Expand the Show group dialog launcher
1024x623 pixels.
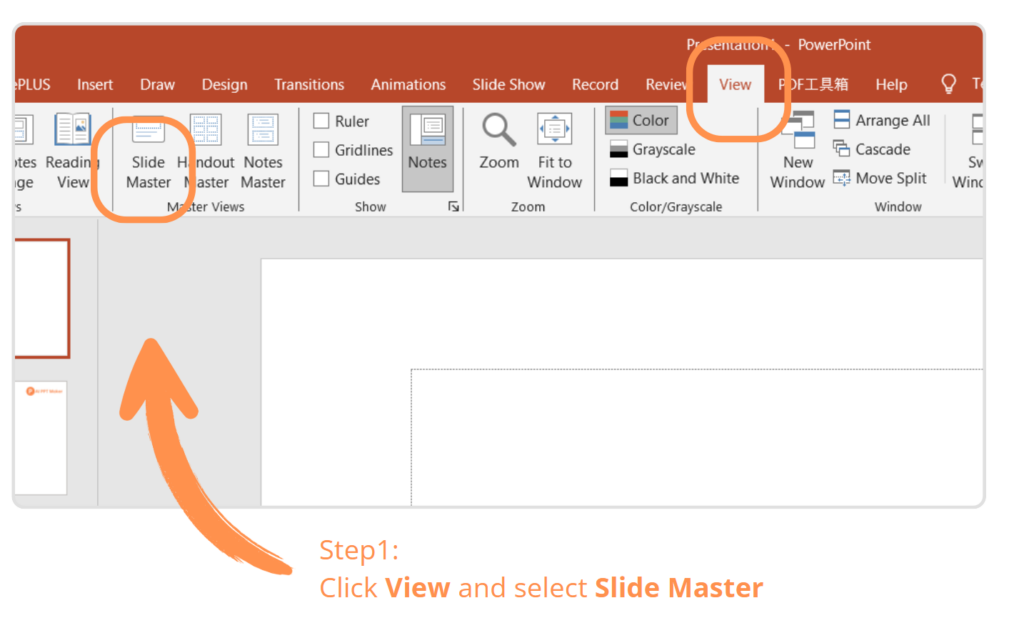pyautogui.click(x=453, y=206)
